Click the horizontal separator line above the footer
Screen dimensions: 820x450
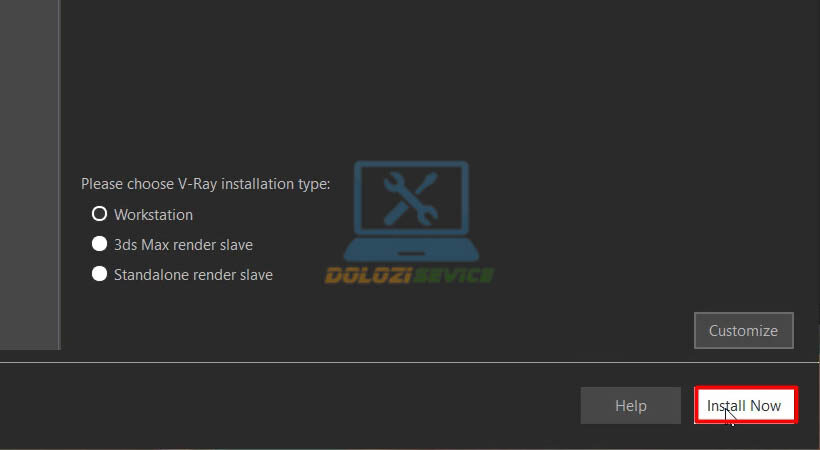click(410, 362)
